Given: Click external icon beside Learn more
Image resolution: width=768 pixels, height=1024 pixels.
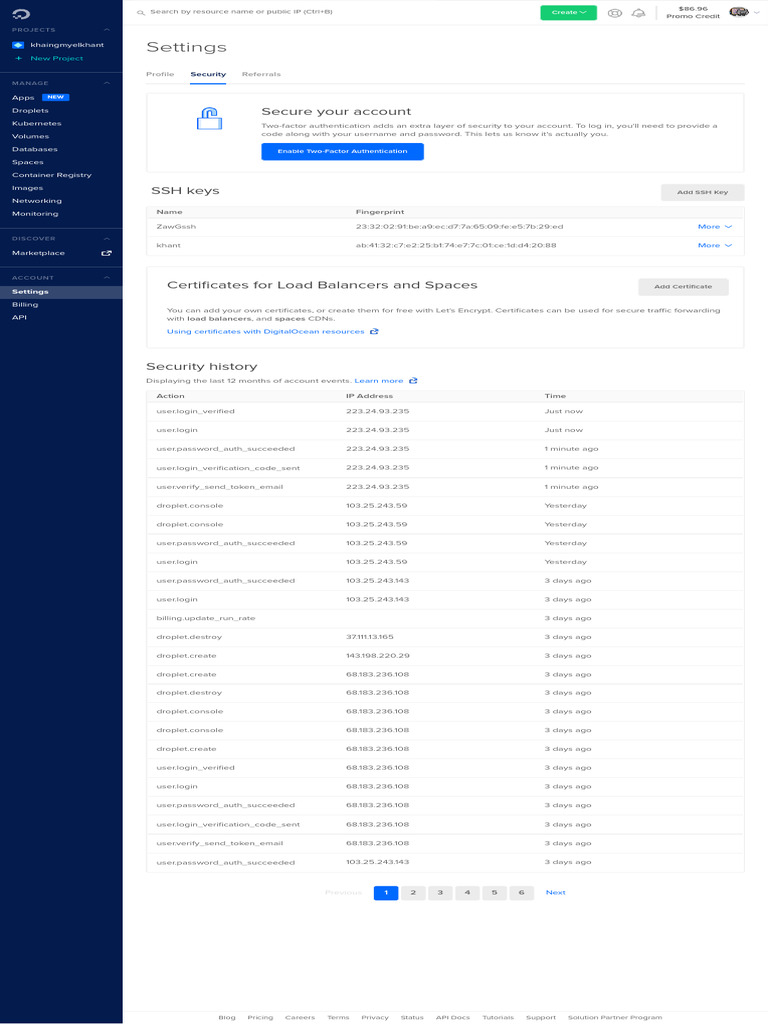Looking at the screenshot, I should (x=413, y=380).
